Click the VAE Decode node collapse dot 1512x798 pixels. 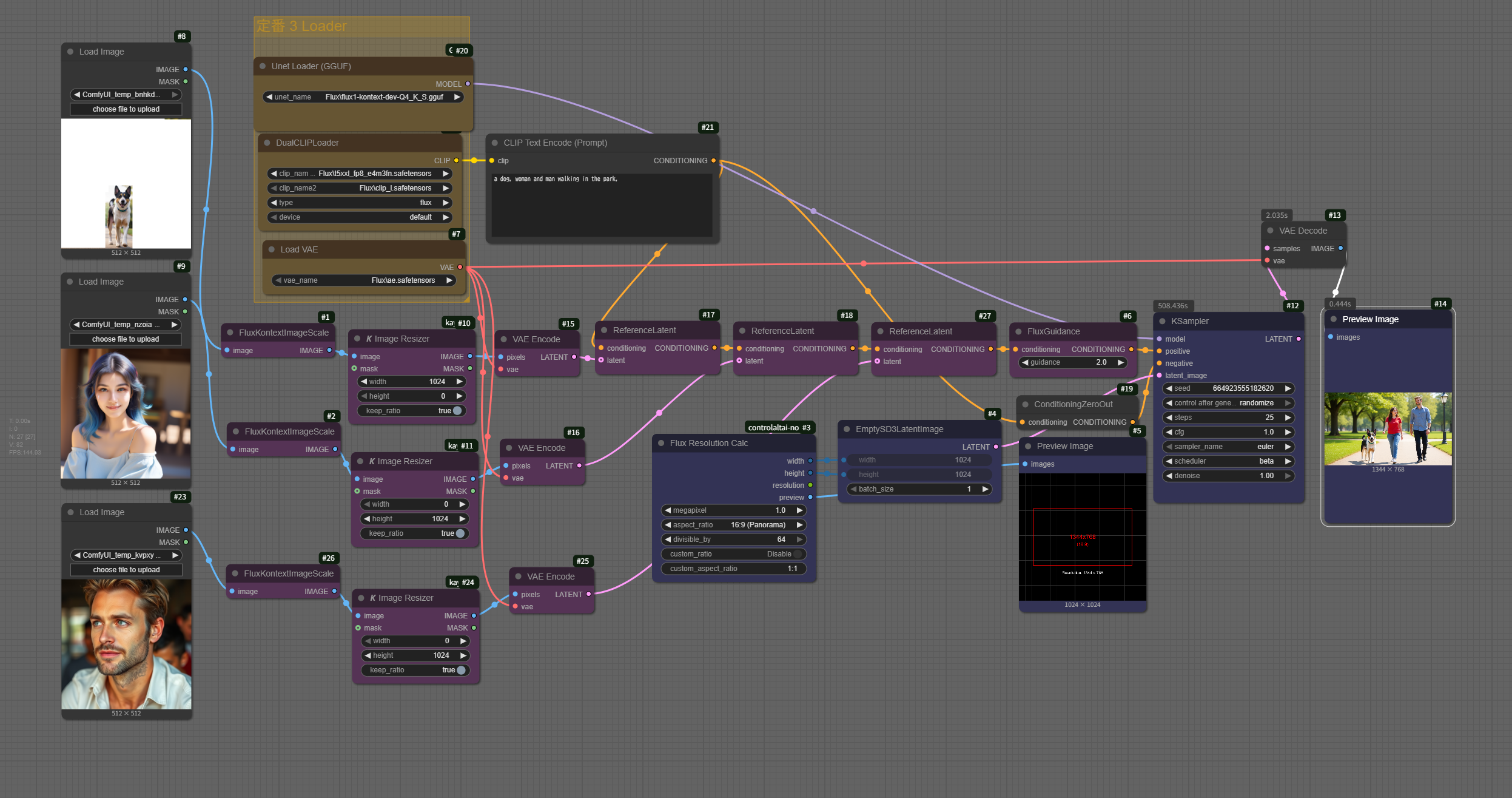1270,231
